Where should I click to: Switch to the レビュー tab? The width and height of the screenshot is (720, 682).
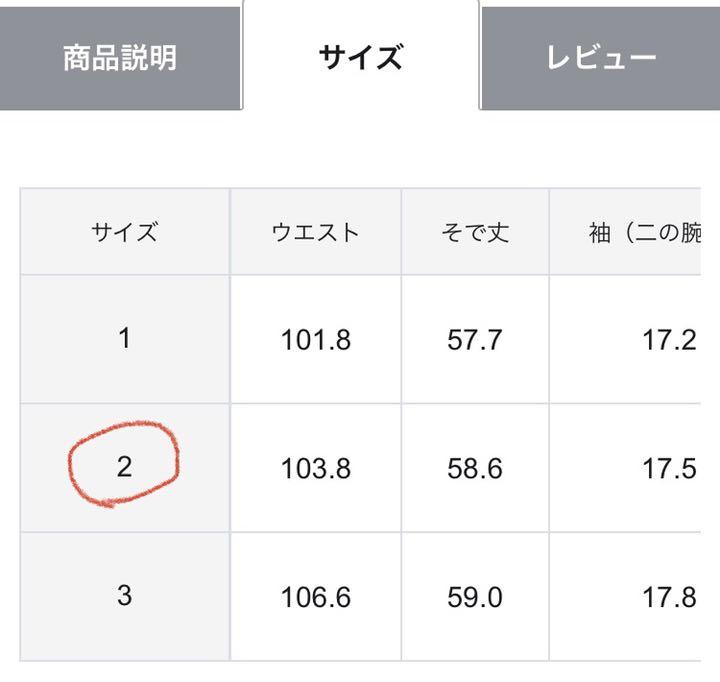600,58
